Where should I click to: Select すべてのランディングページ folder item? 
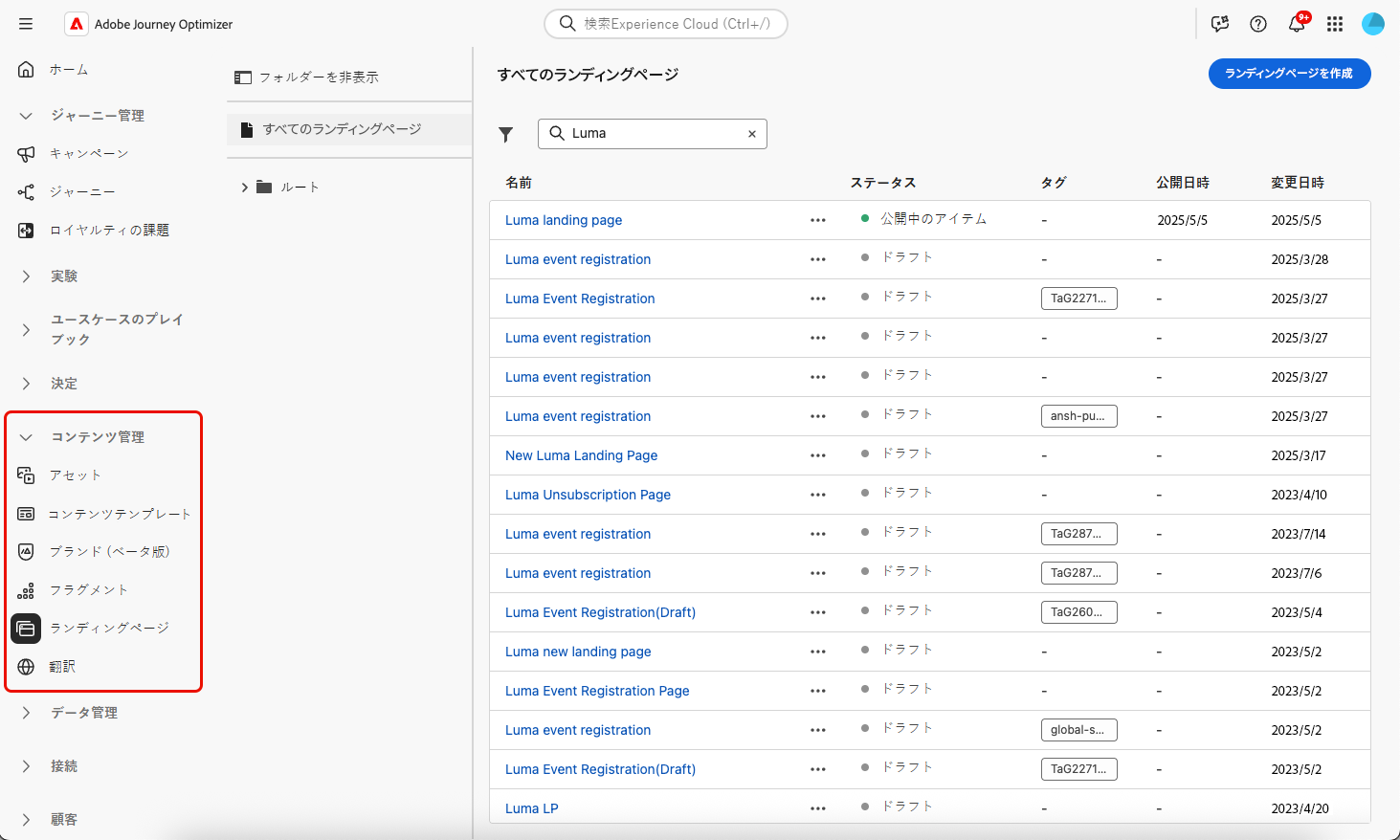click(349, 129)
